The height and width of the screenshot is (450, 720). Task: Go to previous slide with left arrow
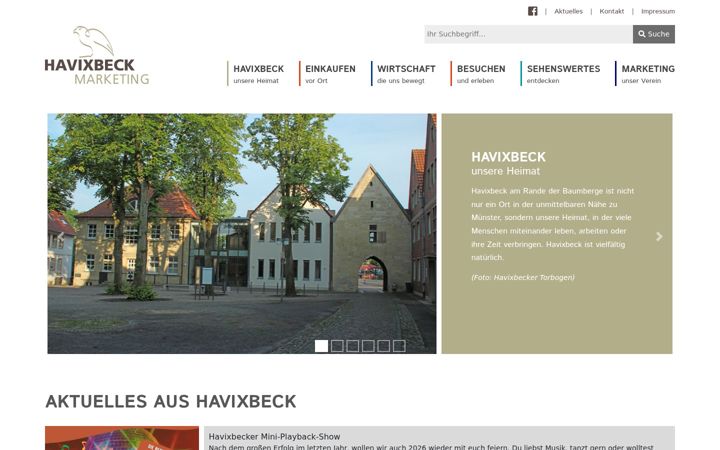[x=60, y=236]
